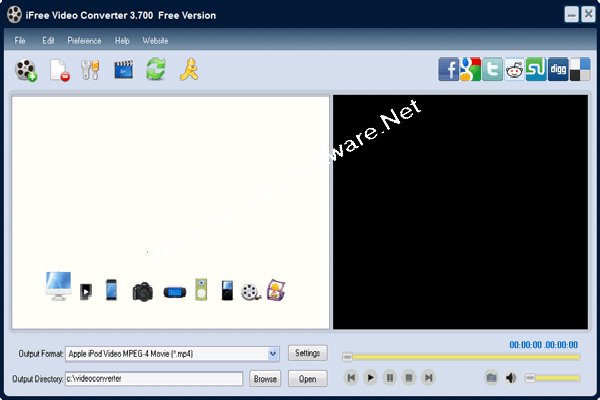
Task: Adjust the volume slider
Action: pyautogui.click(x=553, y=378)
